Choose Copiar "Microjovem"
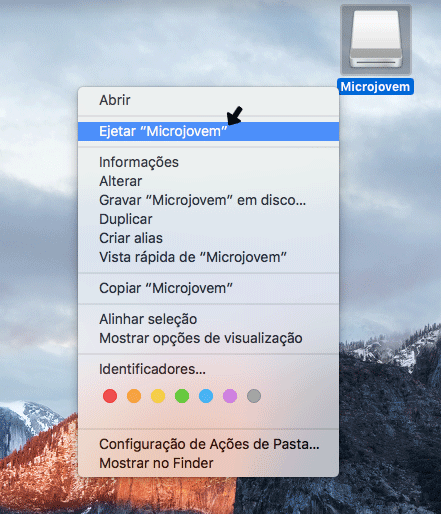Viewport: 441px width, 514px height. pyautogui.click(x=208, y=288)
